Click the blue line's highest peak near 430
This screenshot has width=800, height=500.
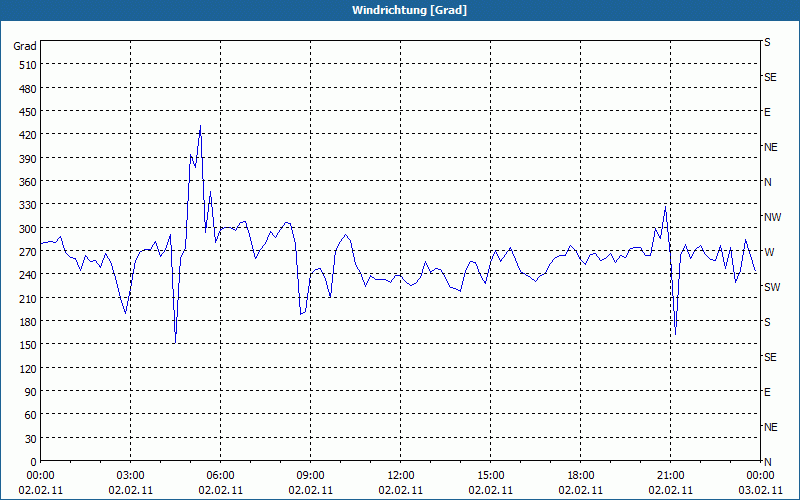pyautogui.click(x=201, y=126)
